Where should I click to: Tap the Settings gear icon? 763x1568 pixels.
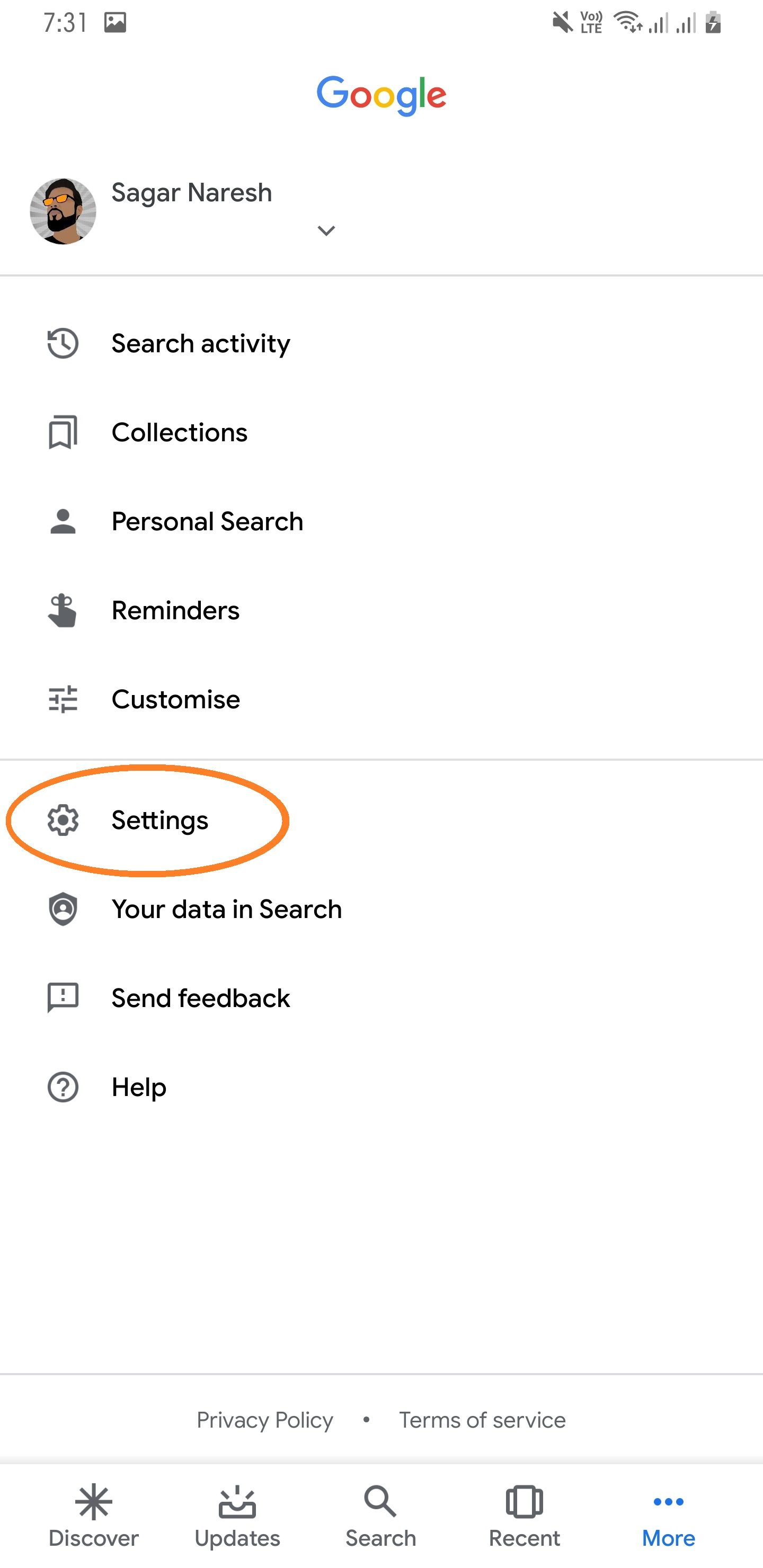click(x=63, y=820)
